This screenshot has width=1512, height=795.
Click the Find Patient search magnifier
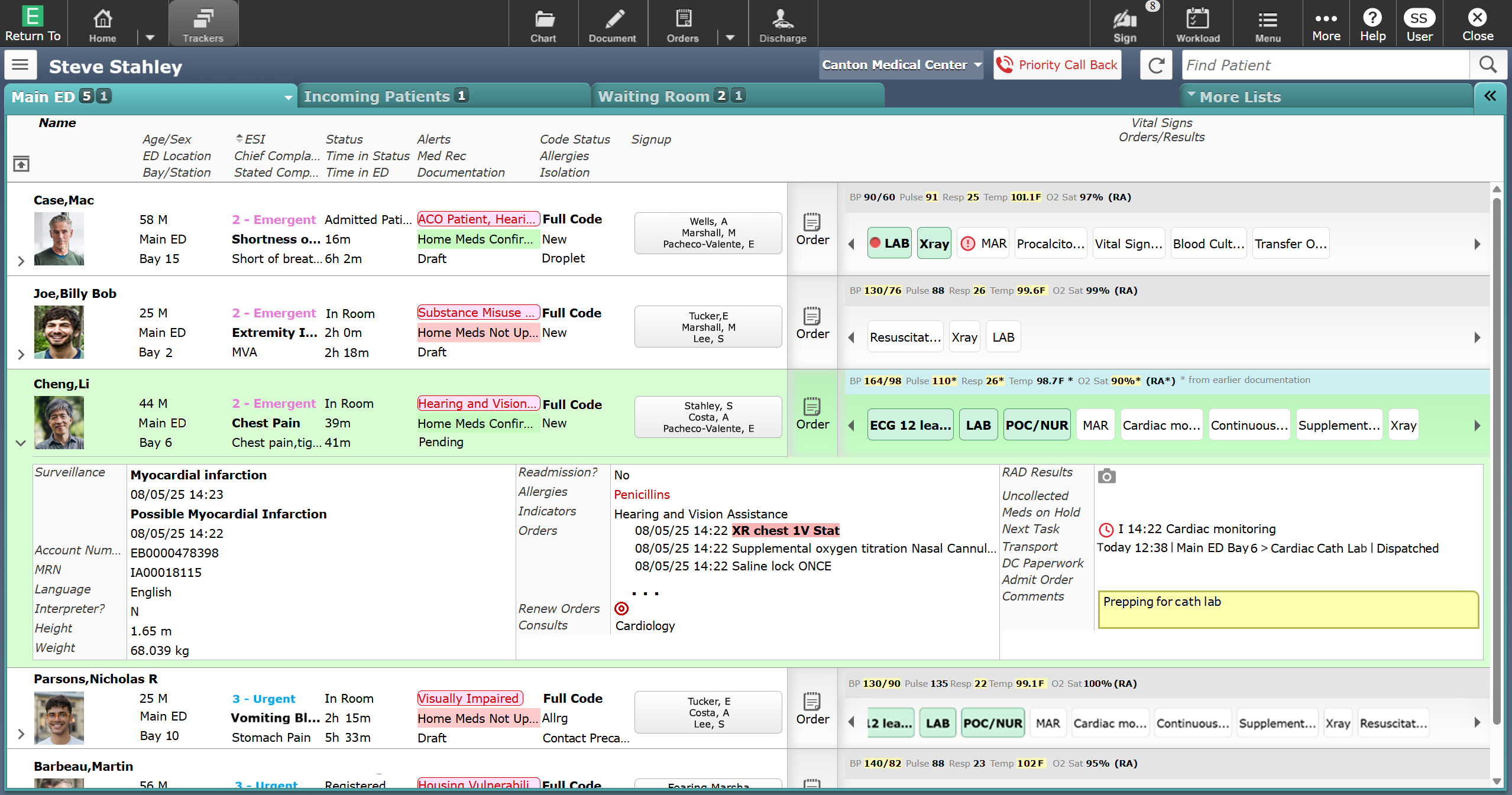(x=1488, y=65)
